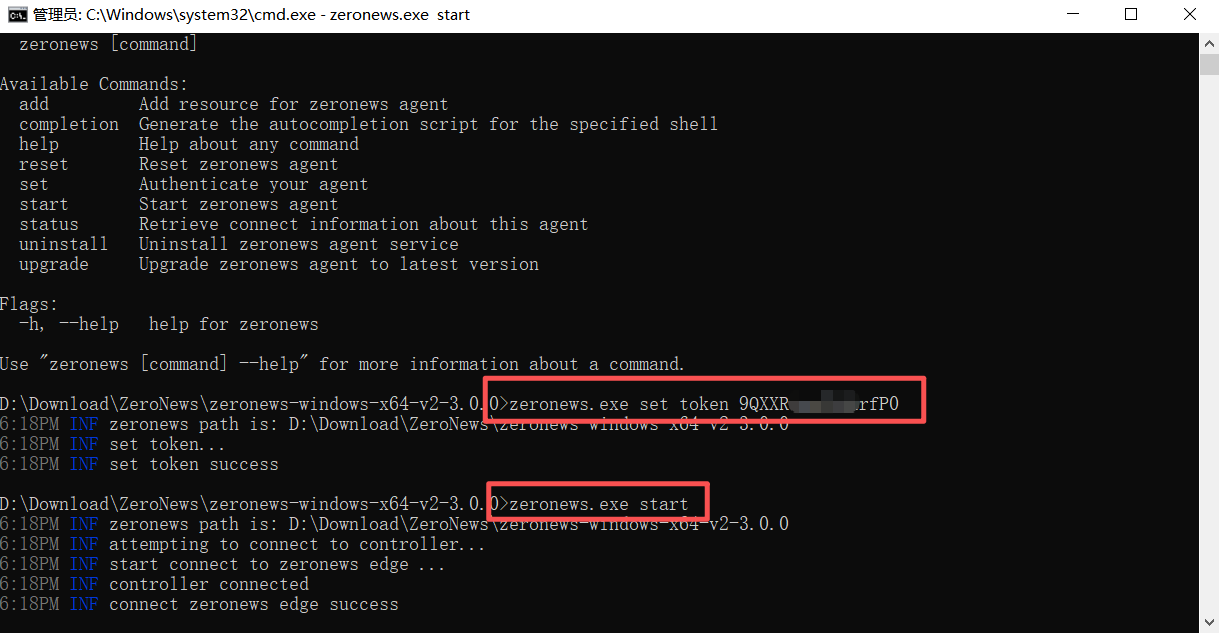Click the "completion" command in the list
The image size is (1219, 633).
[68, 124]
